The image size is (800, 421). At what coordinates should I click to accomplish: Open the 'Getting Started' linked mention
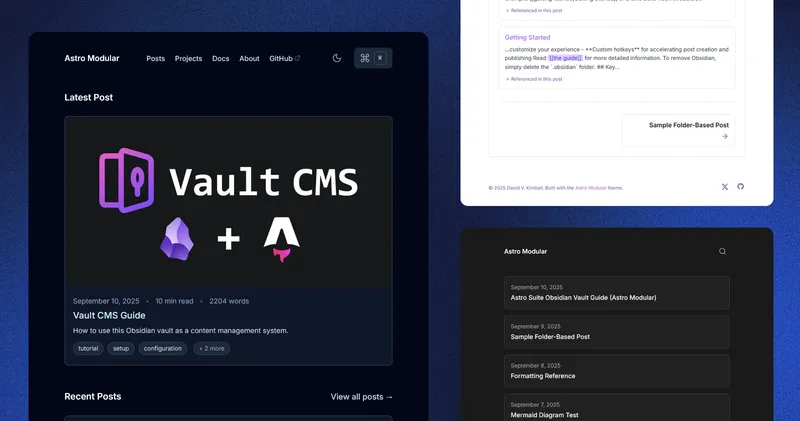click(527, 37)
